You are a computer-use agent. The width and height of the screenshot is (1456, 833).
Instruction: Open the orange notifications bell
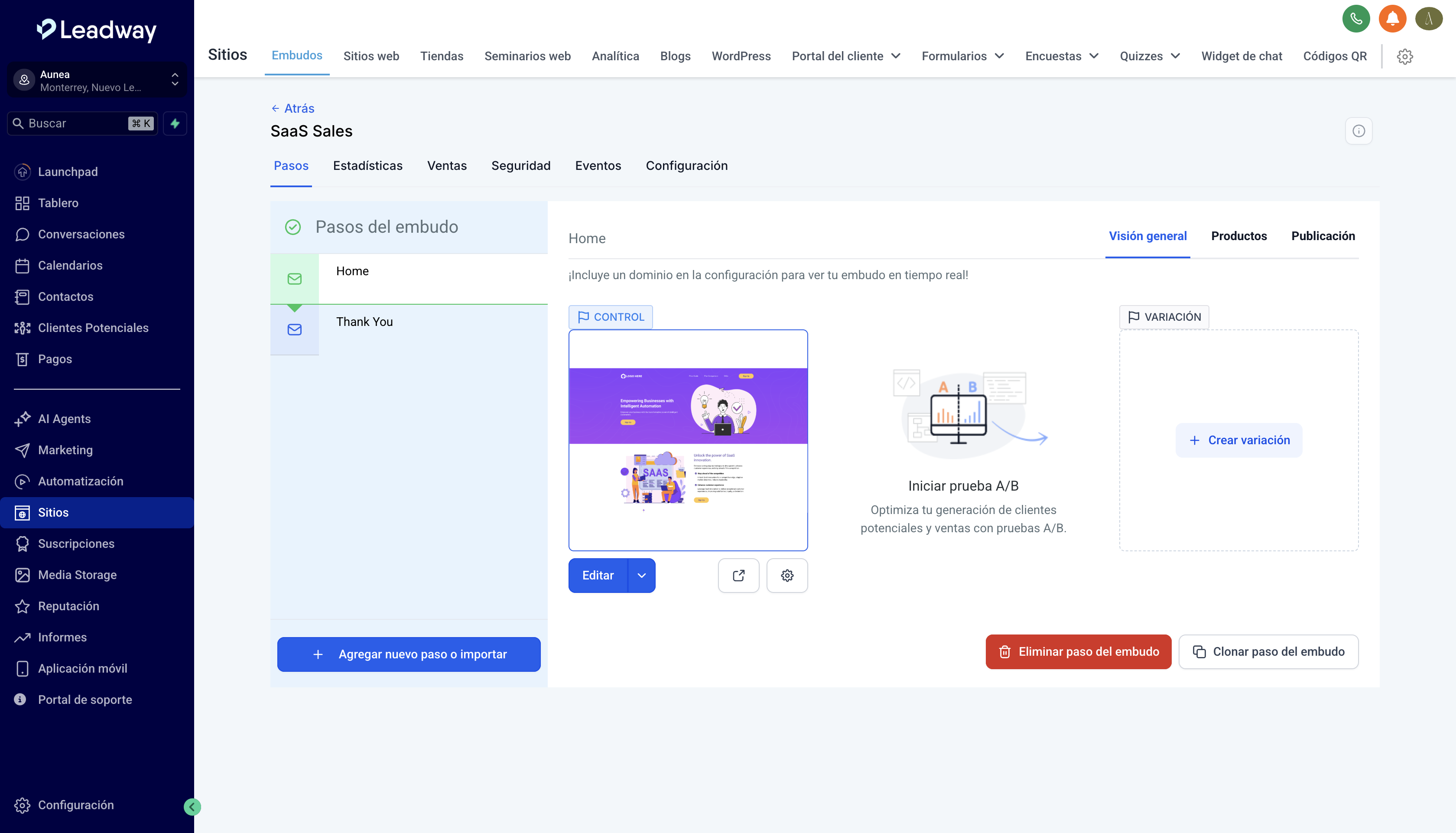1393,19
